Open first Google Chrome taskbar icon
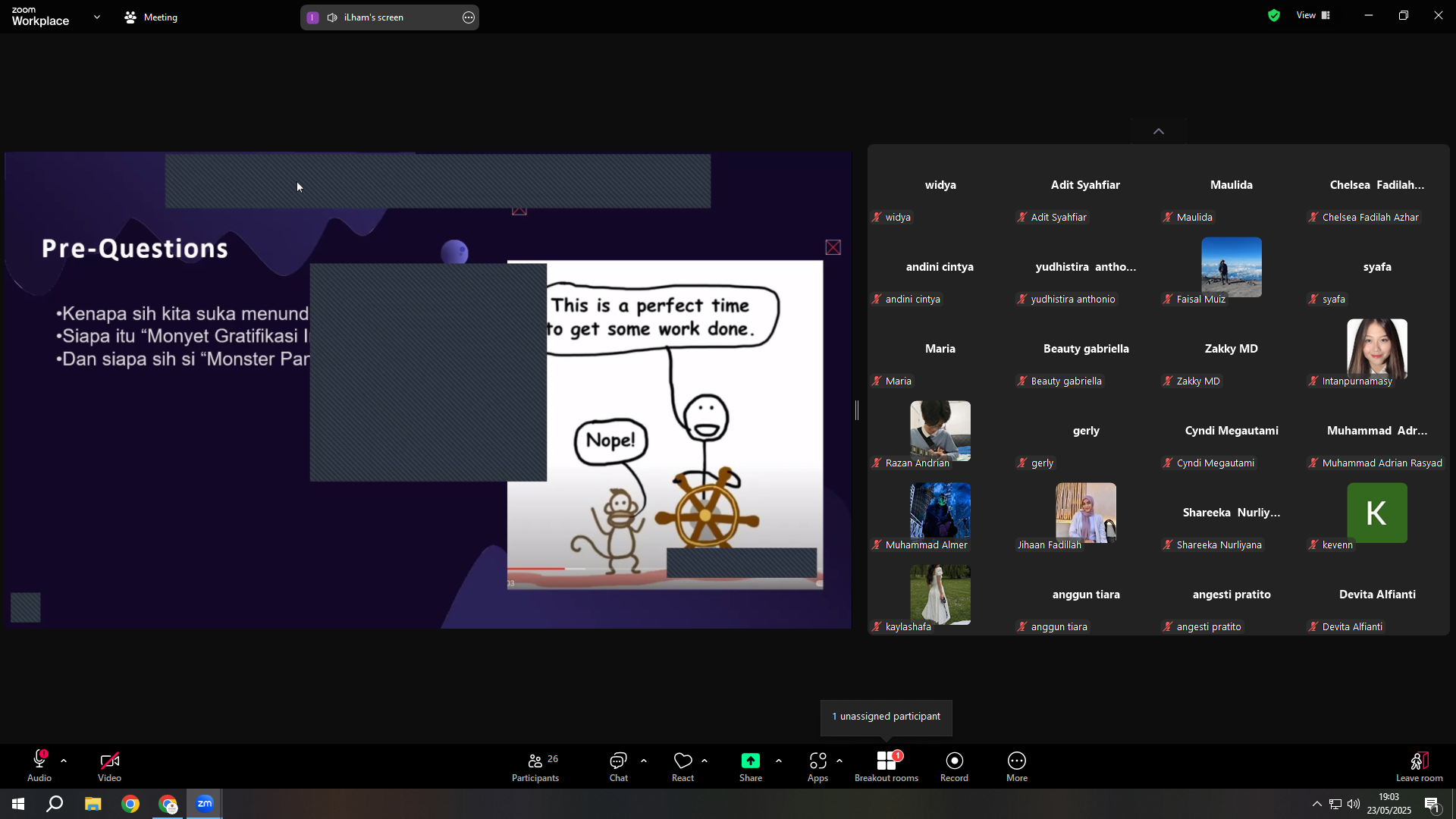Viewport: 1456px width, 819px height. (x=130, y=804)
